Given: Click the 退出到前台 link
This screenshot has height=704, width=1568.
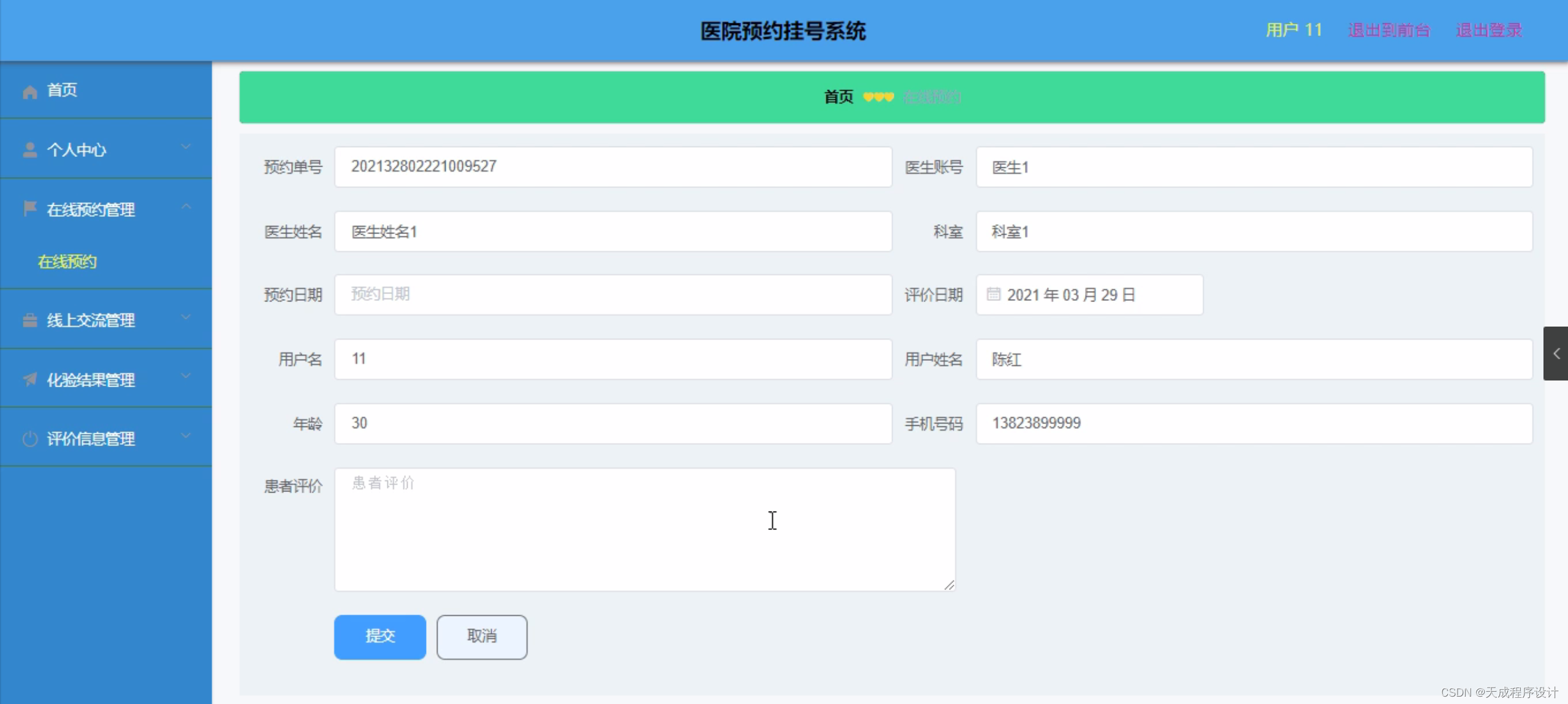Looking at the screenshot, I should 1388,30.
